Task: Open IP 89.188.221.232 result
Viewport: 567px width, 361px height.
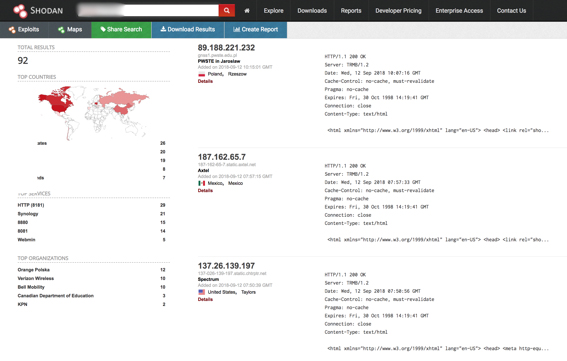Action: click(x=226, y=48)
